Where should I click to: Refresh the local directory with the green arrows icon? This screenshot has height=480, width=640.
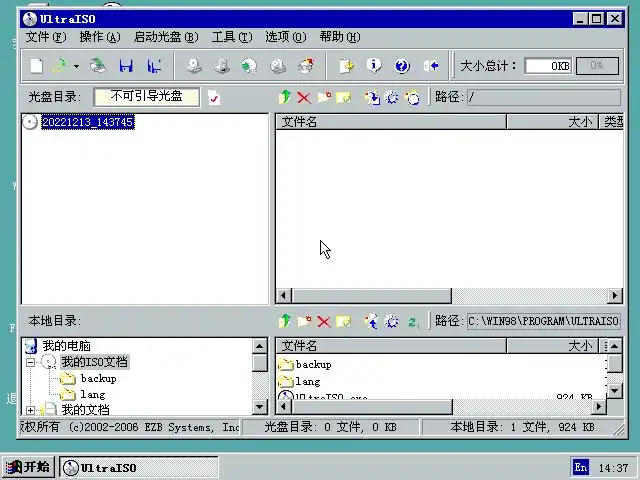click(x=413, y=322)
